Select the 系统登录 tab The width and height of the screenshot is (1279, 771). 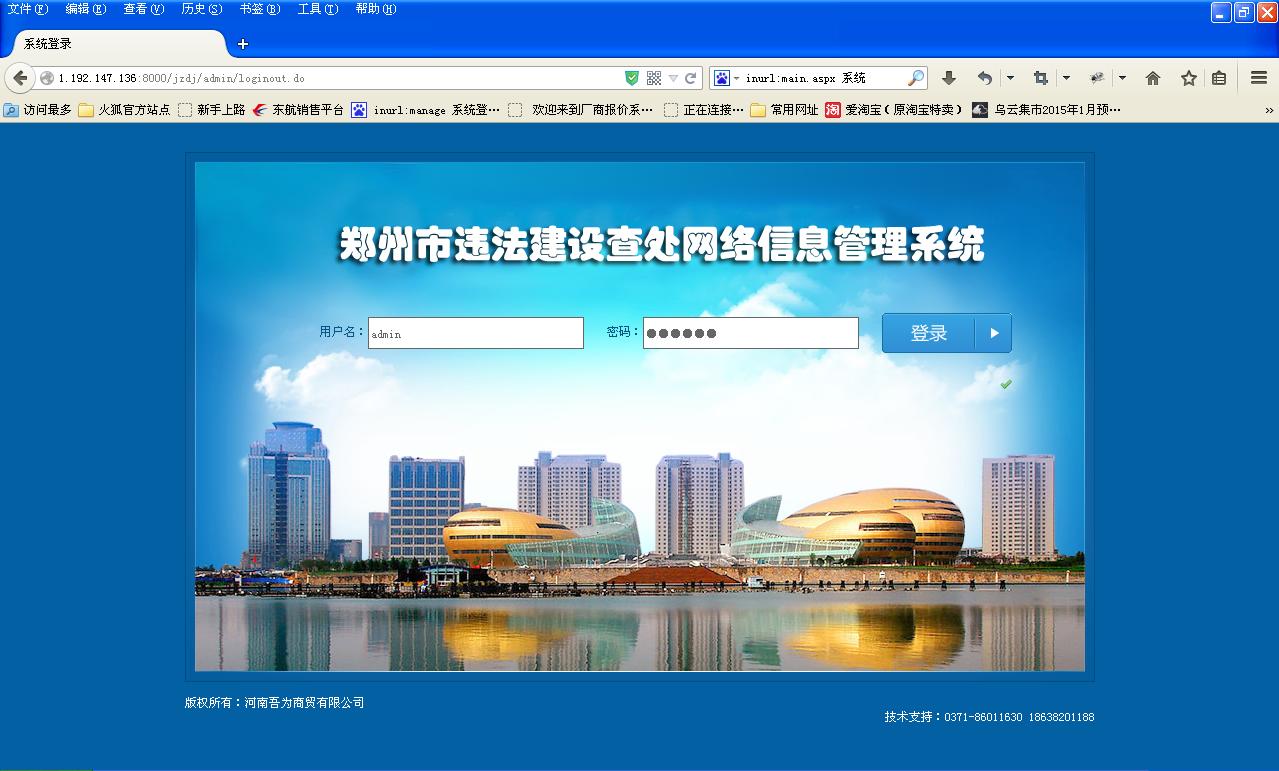tap(118, 44)
